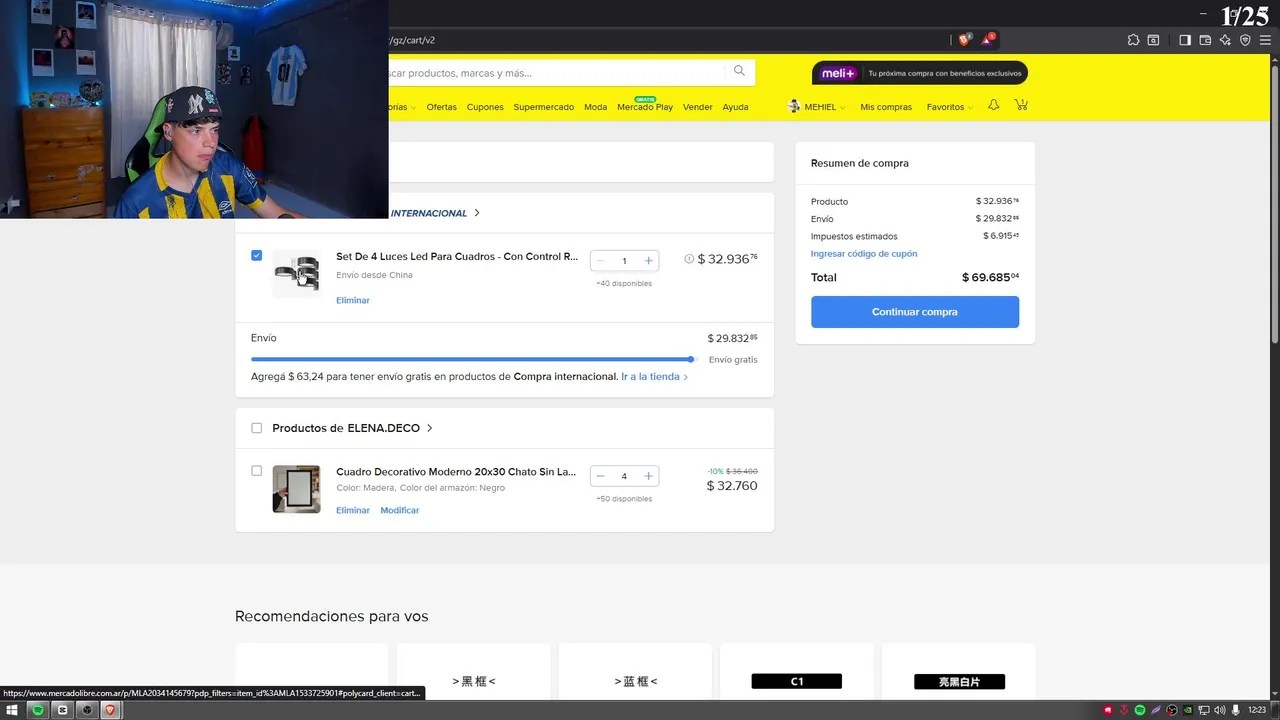Open the browser hamburger menu
1280x720 pixels.
pyautogui.click(x=1265, y=40)
